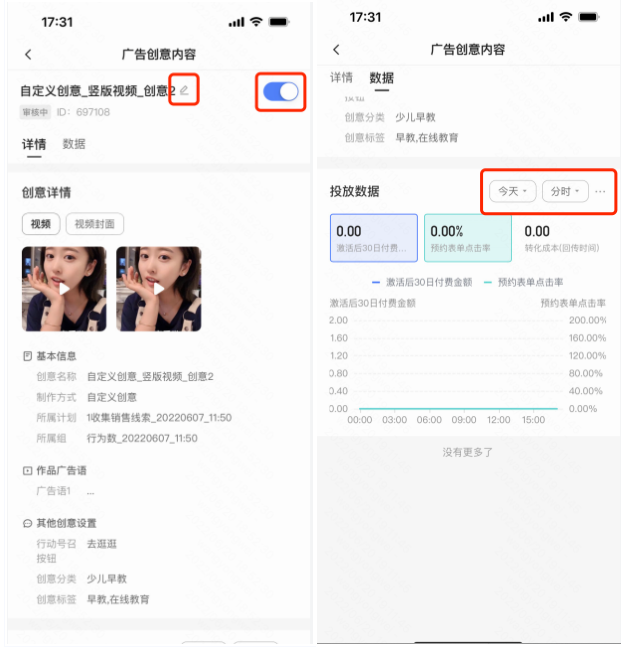The height and width of the screenshot is (647, 621).
Task: Open more options ellipsis in 投放数据
Action: pos(600,191)
